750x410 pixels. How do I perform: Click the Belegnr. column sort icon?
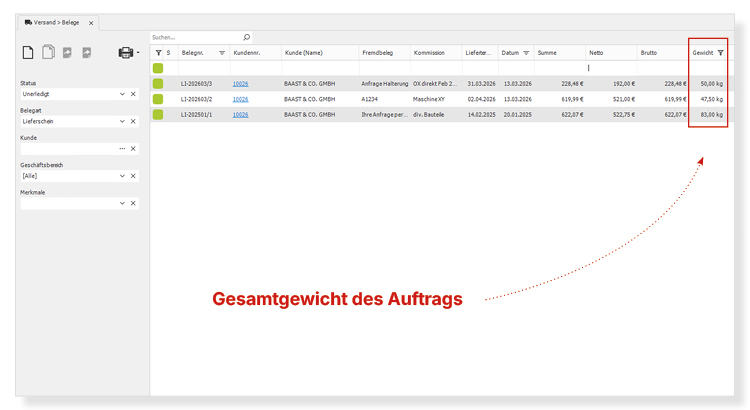[222, 52]
